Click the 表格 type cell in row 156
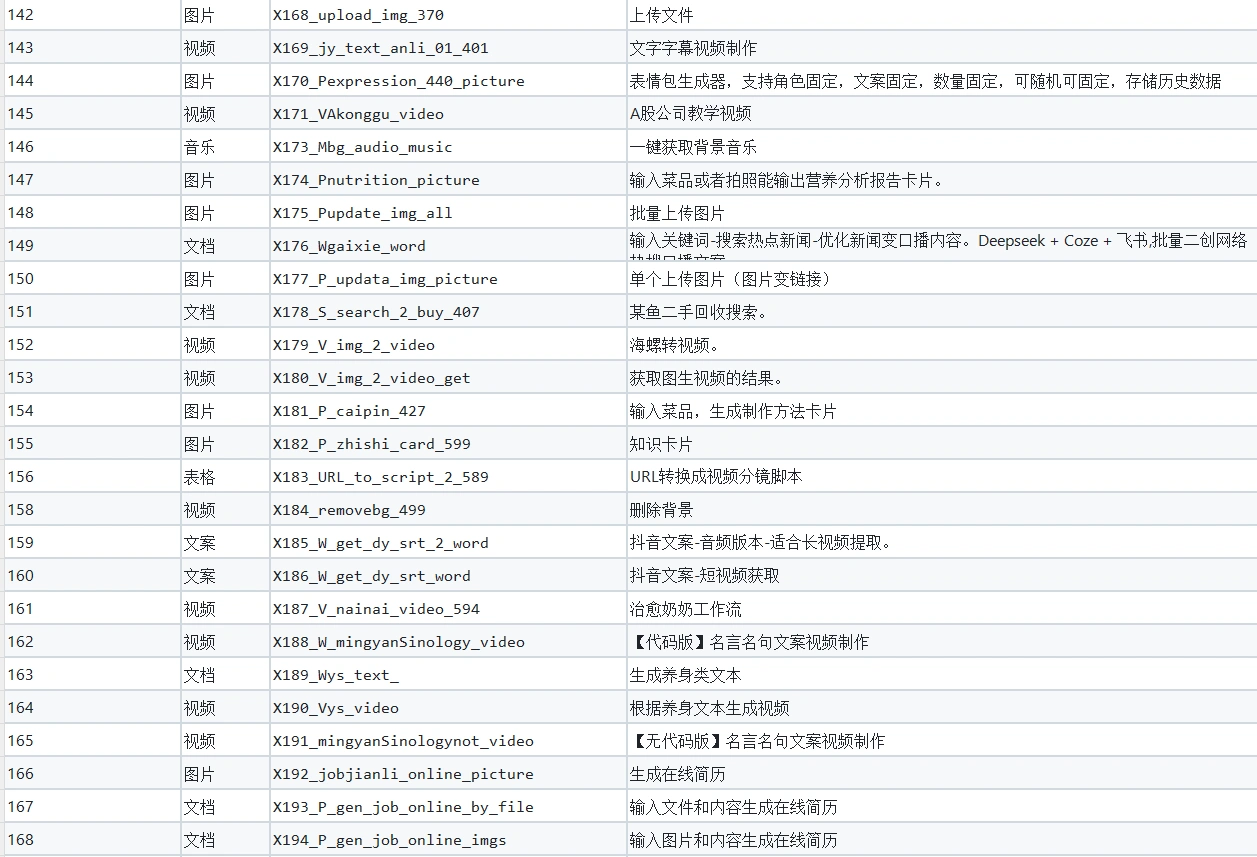Viewport: 1257px width, 857px height. [199, 477]
